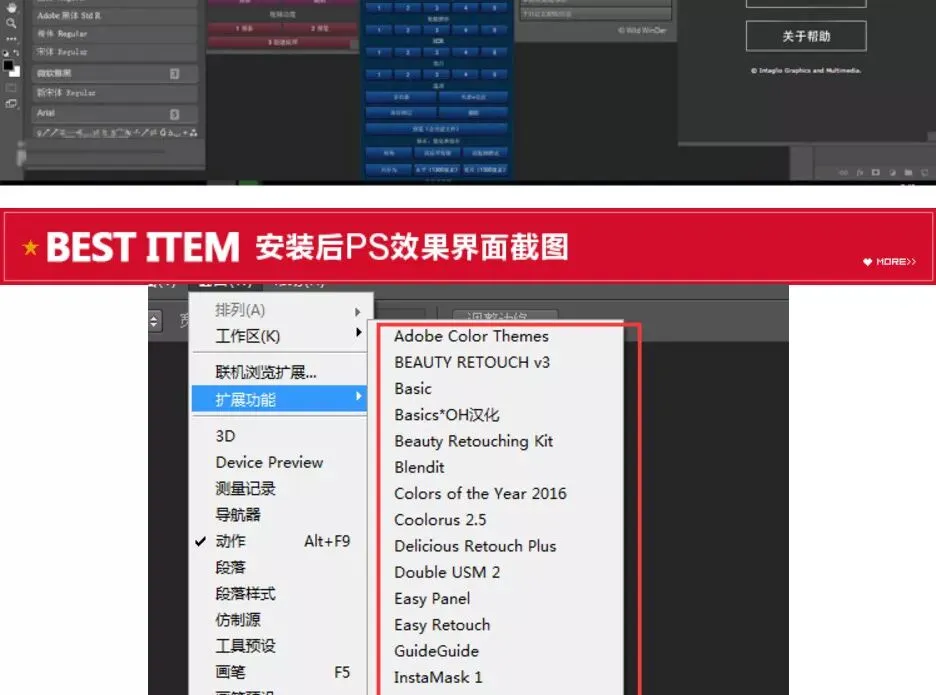Viewport: 936px width, 695px height.
Task: Pick the 楷体 Regular font row
Action: point(115,34)
